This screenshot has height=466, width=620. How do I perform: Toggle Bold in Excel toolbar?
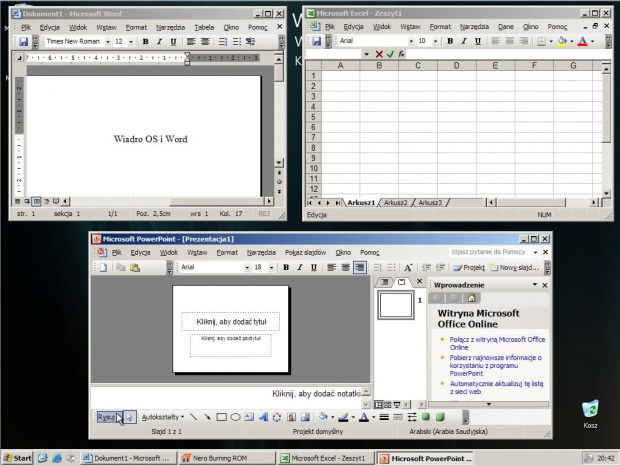click(x=450, y=41)
